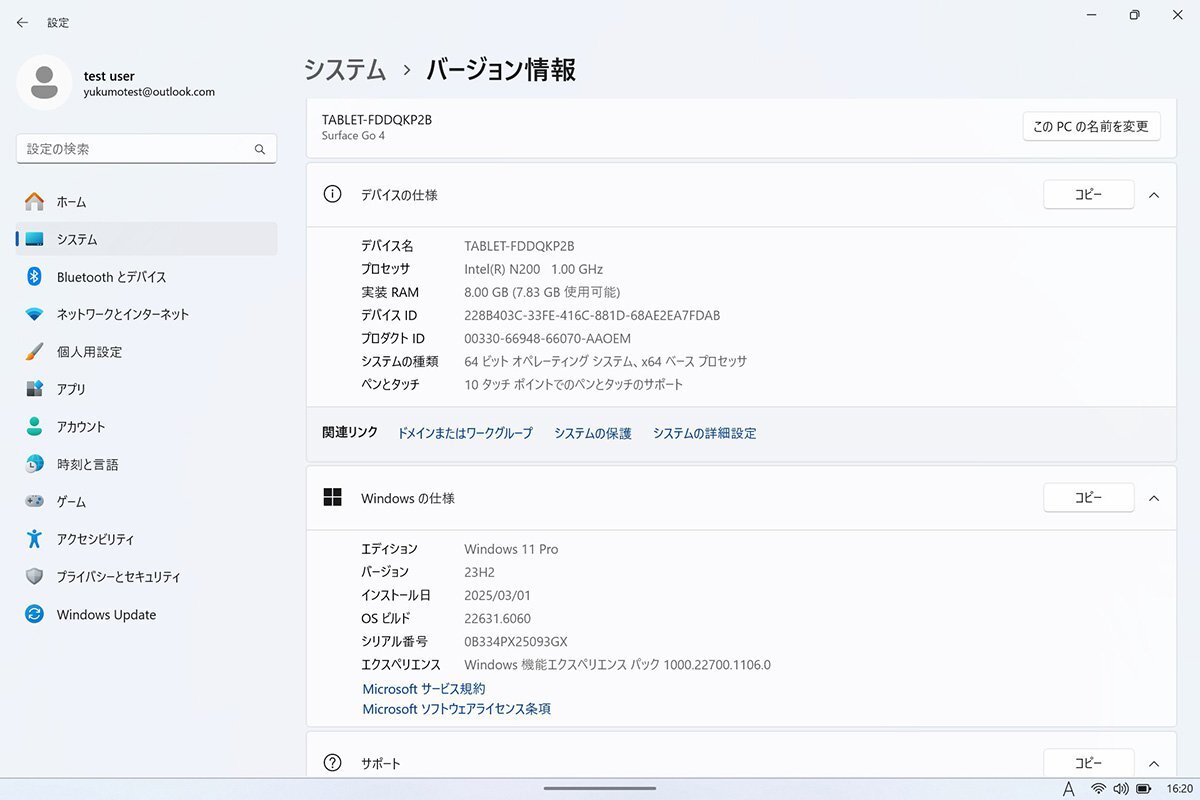Collapse the サポート section chevron
Screen dimensions: 1200x800
click(1154, 763)
